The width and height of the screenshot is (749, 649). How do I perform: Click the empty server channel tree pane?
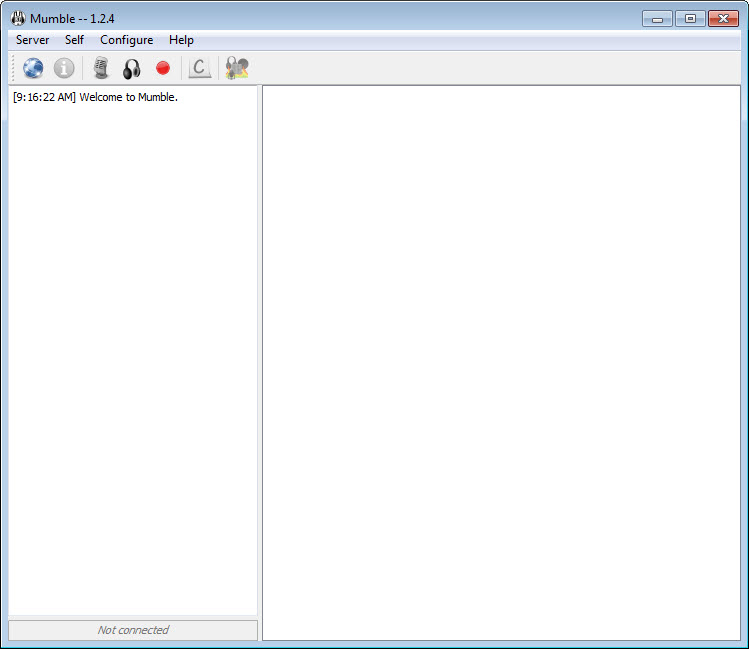click(502, 363)
